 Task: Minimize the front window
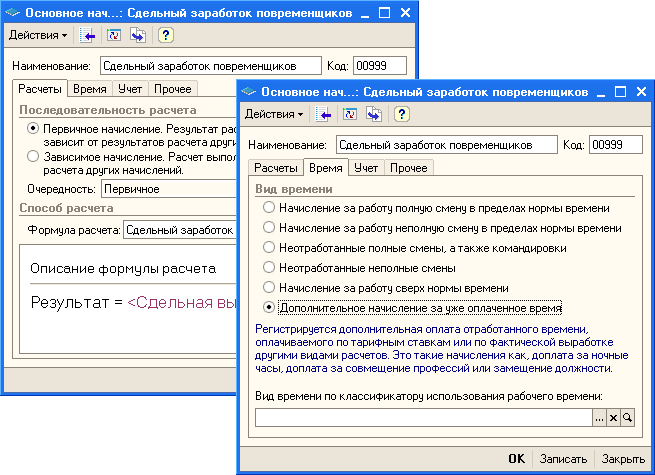[x=601, y=92]
